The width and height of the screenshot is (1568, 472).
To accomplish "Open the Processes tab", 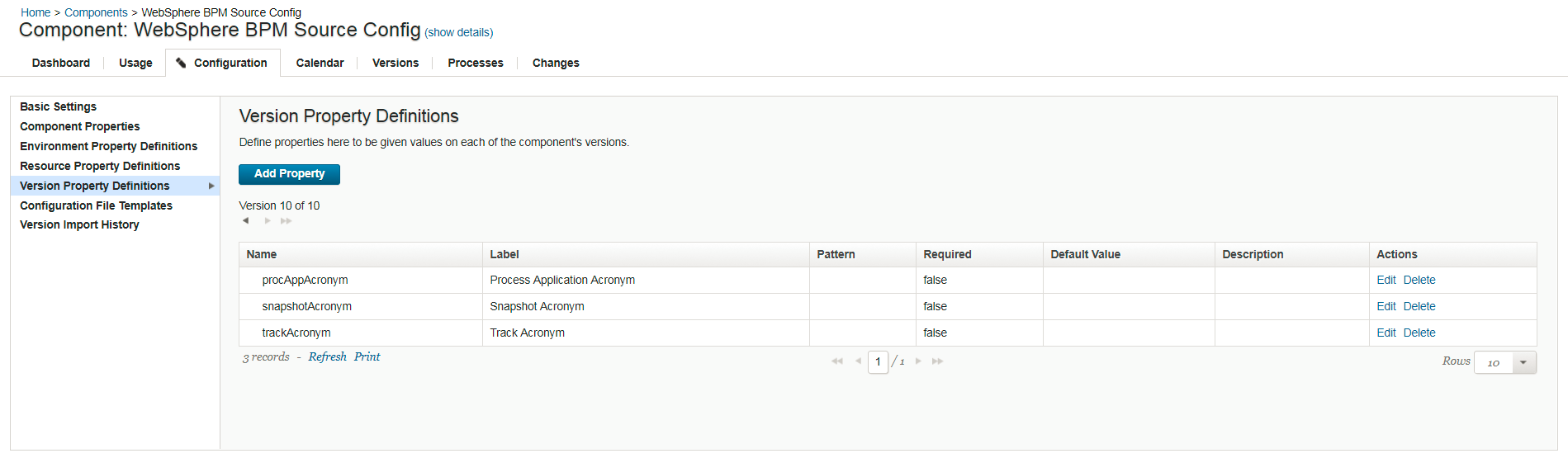I will pyautogui.click(x=475, y=63).
